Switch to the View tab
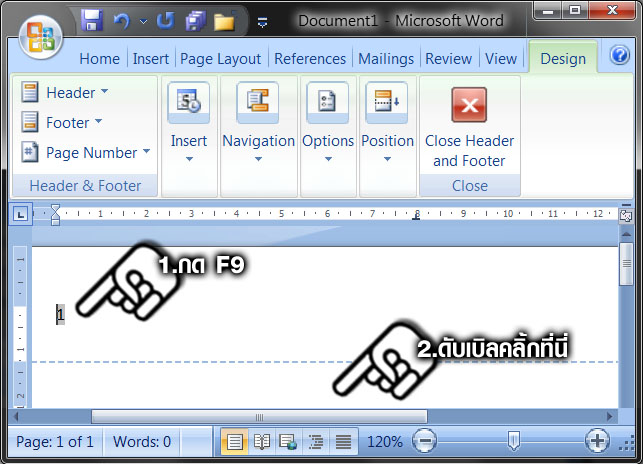This screenshot has width=643, height=464. click(501, 59)
